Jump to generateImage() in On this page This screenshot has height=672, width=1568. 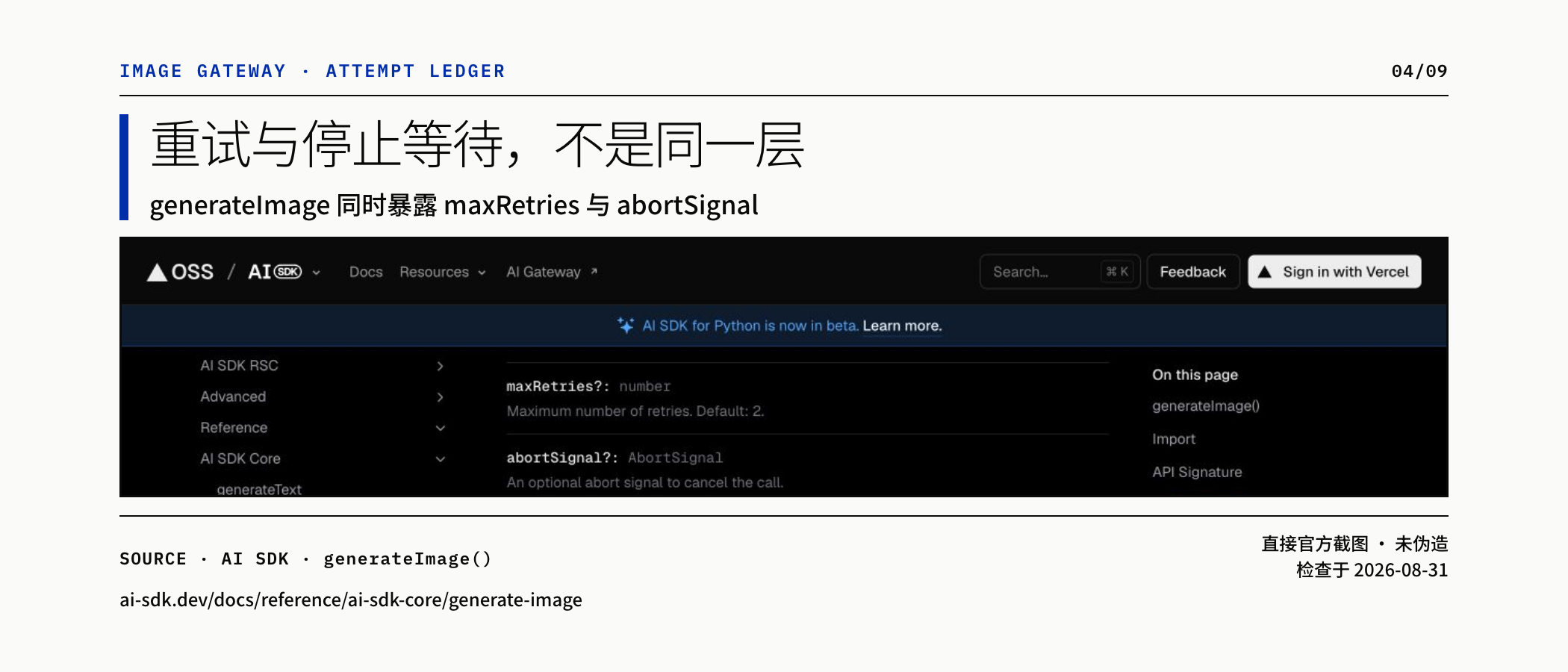(x=1205, y=405)
